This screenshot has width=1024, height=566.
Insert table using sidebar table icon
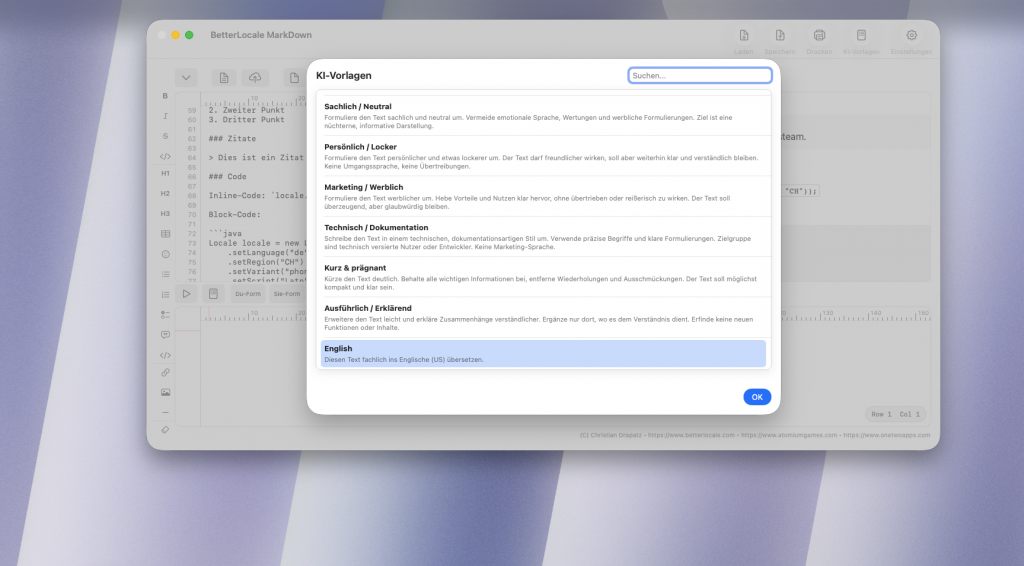(165, 234)
